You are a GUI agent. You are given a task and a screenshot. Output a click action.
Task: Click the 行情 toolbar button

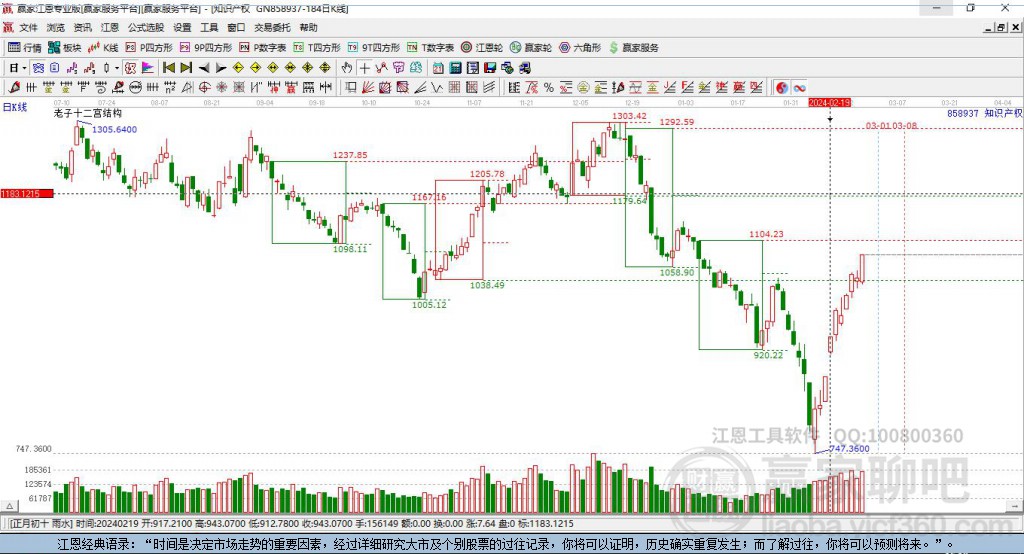(x=25, y=48)
